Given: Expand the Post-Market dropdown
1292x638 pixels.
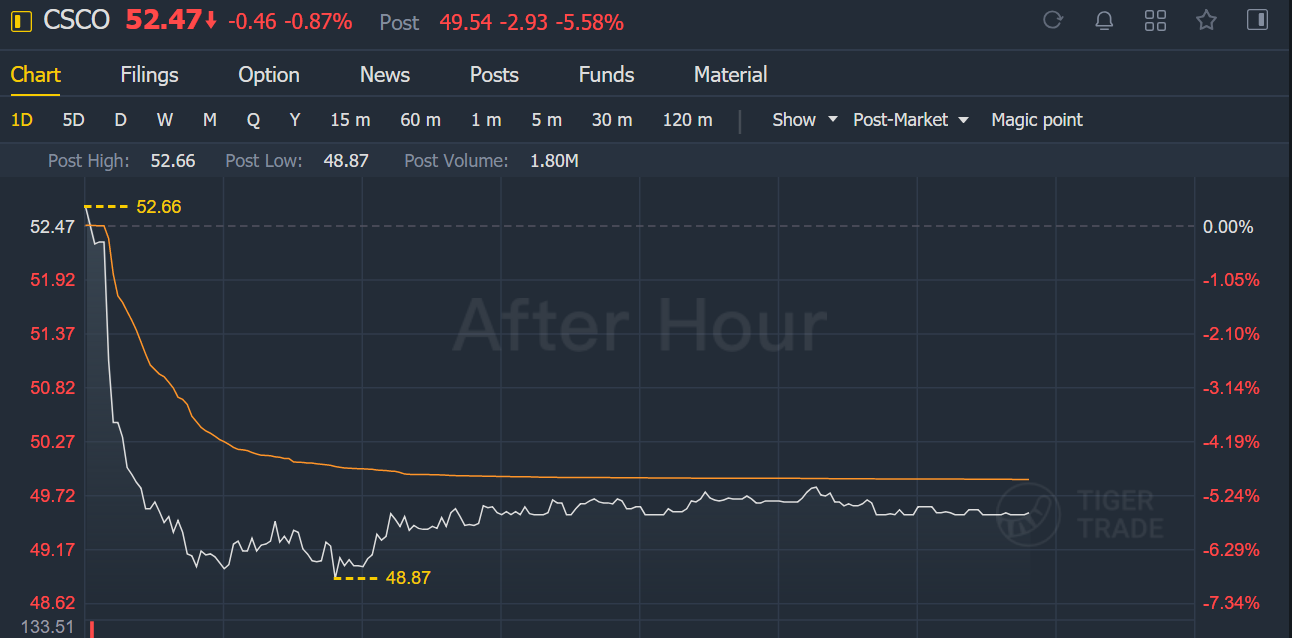Looking at the screenshot, I should pyautogui.click(x=911, y=120).
